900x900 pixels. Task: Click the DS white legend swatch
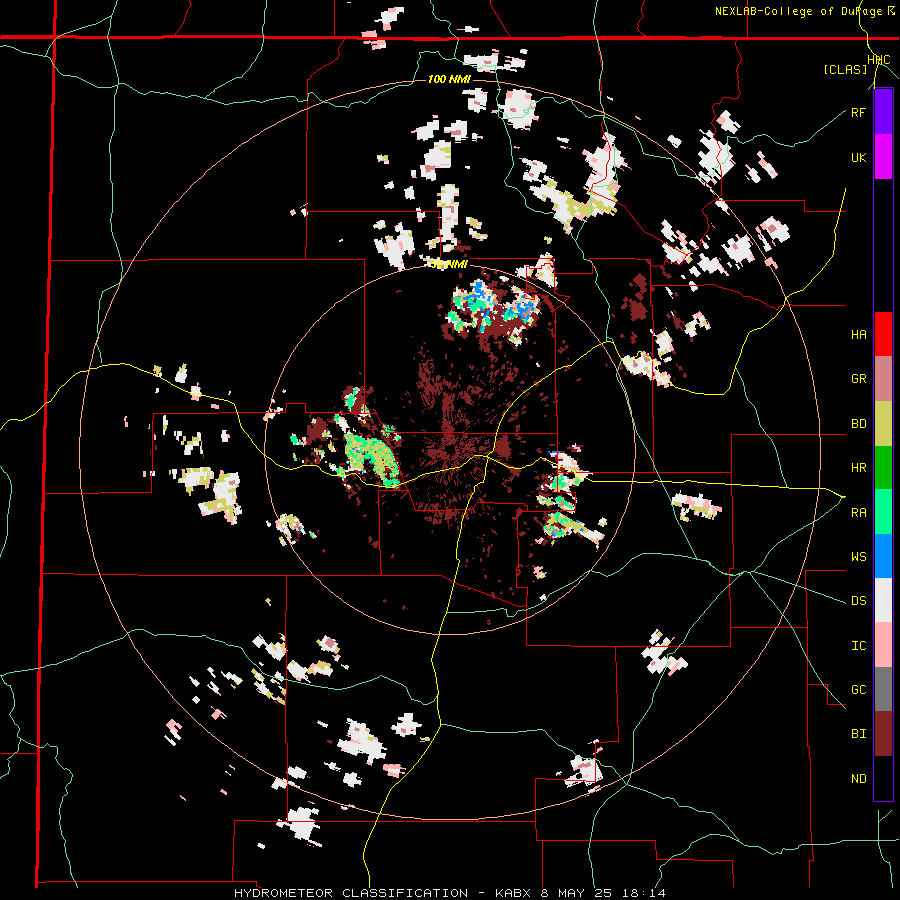[x=883, y=600]
